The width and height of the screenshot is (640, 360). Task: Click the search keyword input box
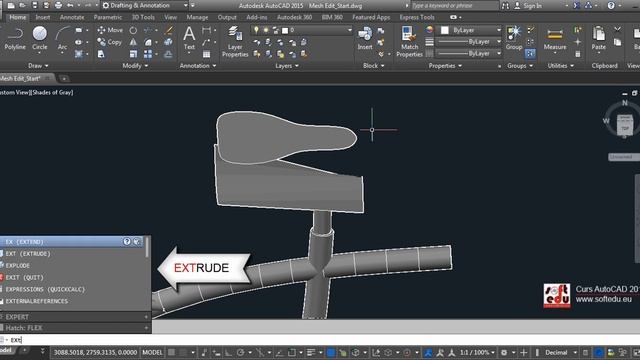(455, 5)
